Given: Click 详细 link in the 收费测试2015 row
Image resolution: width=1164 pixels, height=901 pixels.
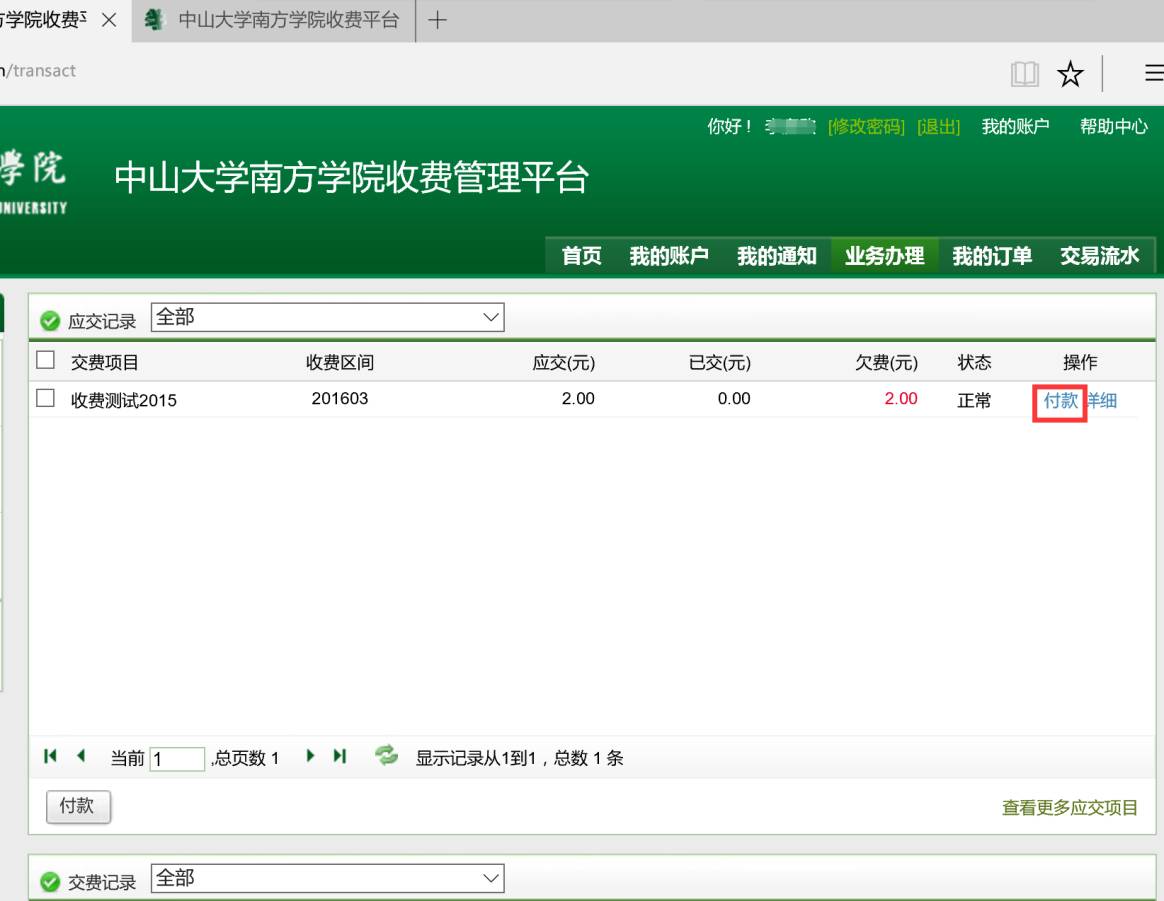Looking at the screenshot, I should coord(1102,401).
